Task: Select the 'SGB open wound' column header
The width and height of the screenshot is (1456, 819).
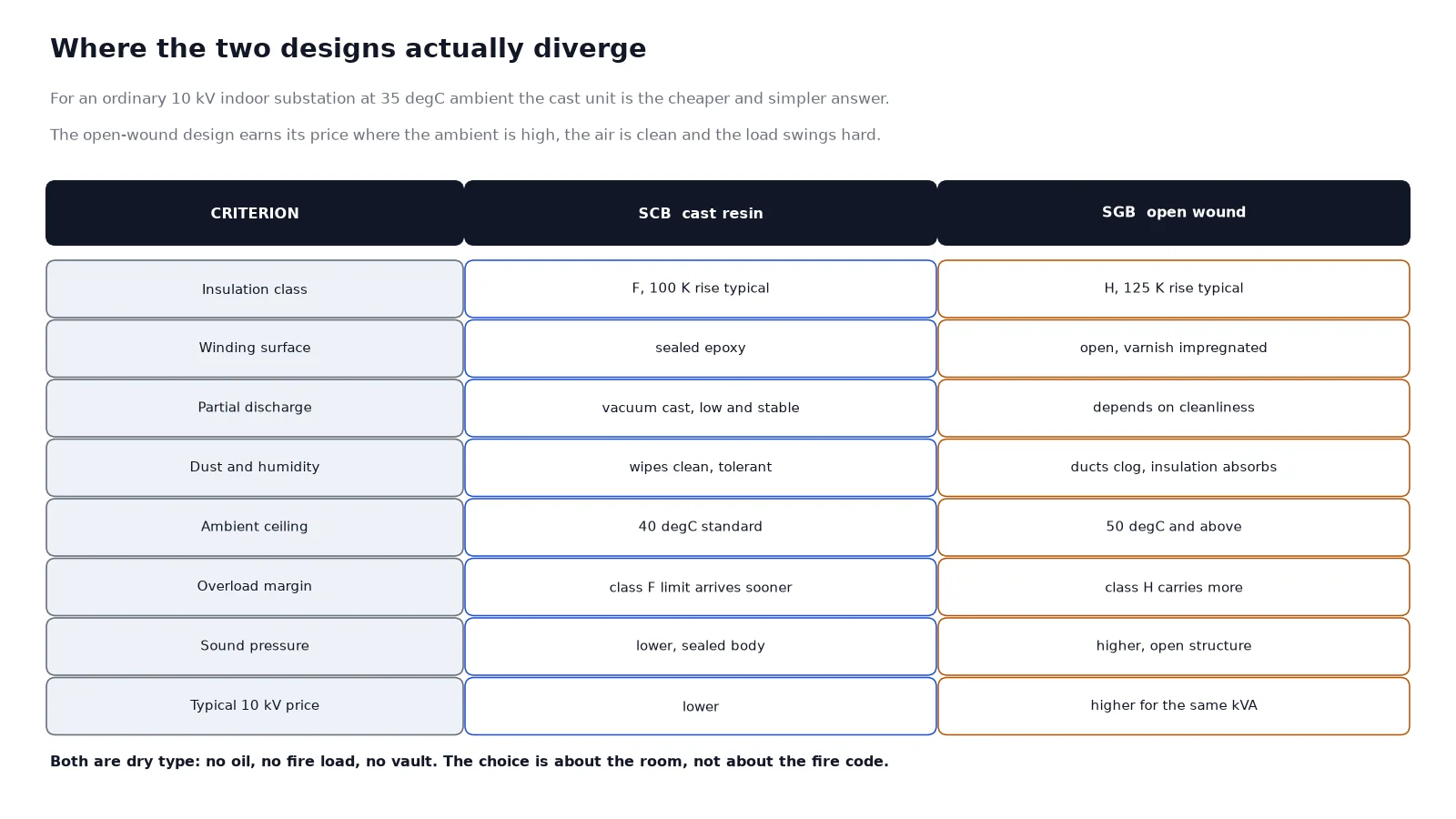Action: [x=1174, y=213]
